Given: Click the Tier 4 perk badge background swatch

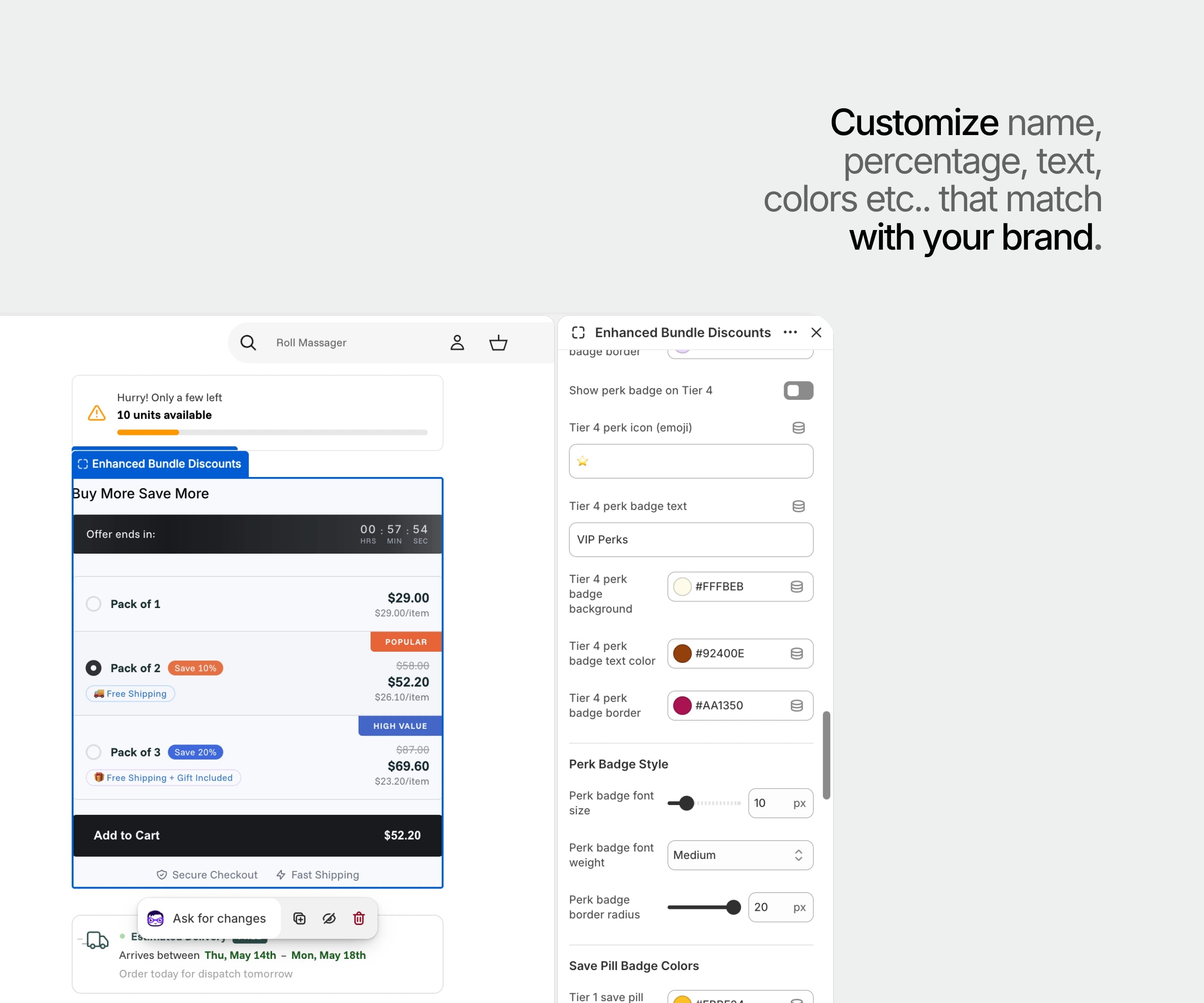Looking at the screenshot, I should click(682, 586).
